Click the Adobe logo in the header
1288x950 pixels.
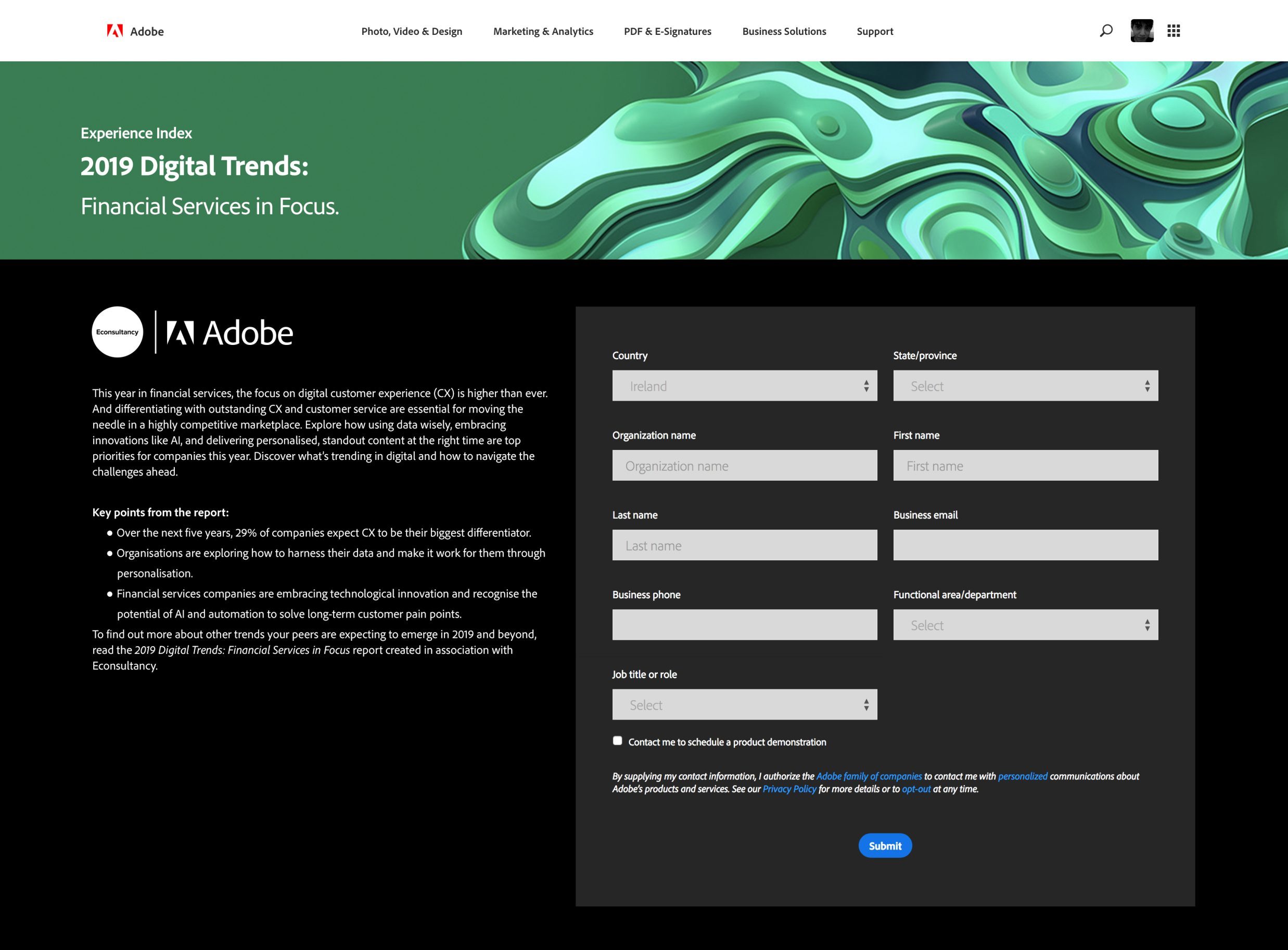tap(135, 31)
